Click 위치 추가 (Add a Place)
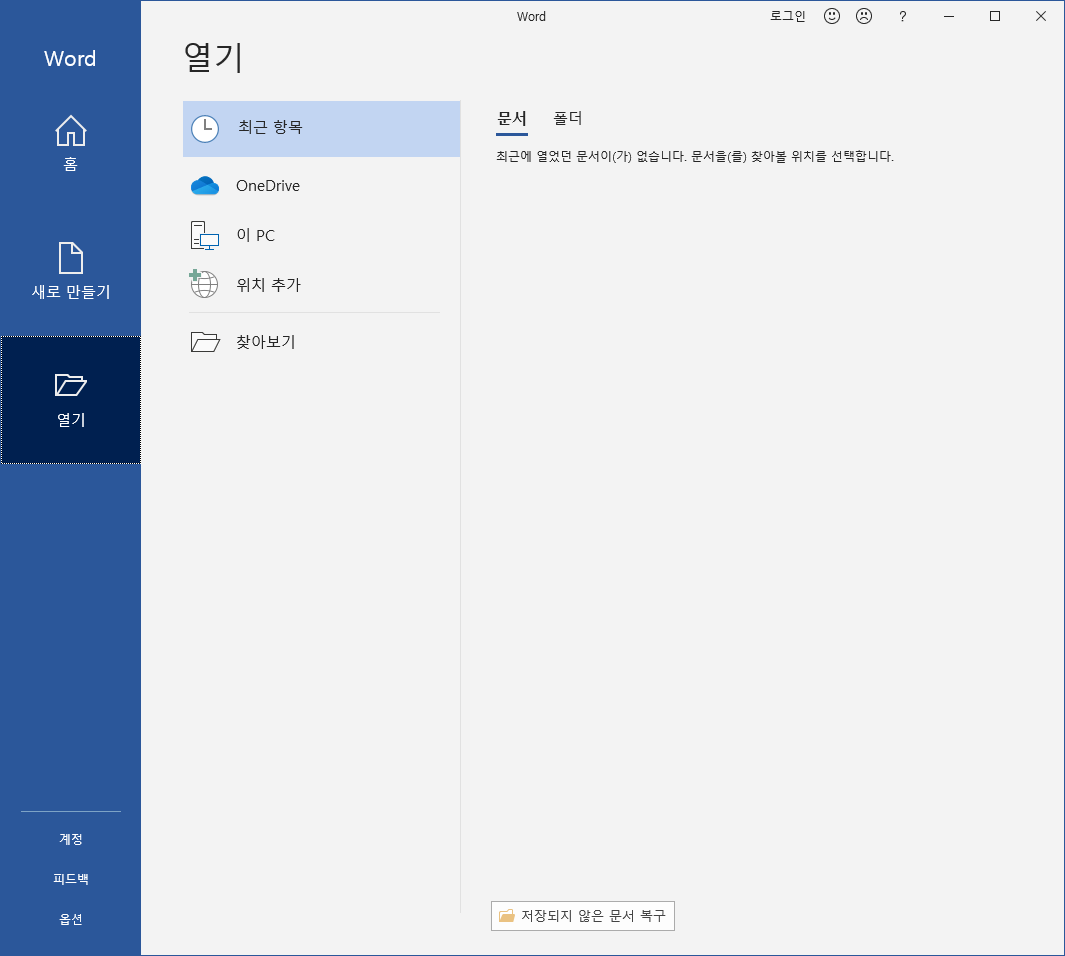 [x=321, y=284]
